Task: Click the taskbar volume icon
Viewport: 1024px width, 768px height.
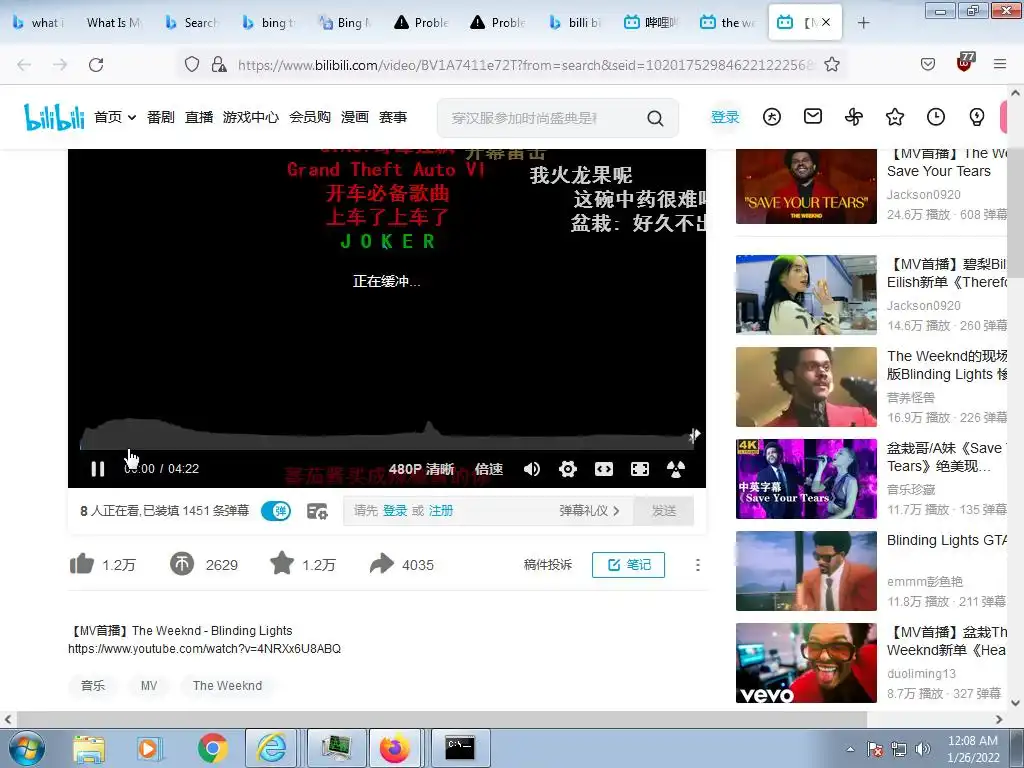Action: [922, 749]
